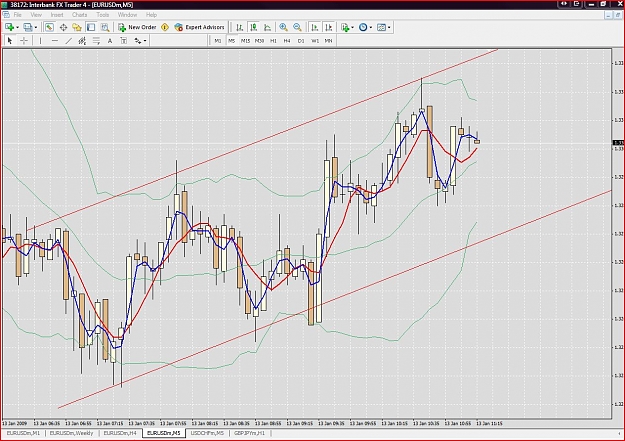Select the trendline drawing tool
The height and width of the screenshot is (441, 625).
[69, 41]
